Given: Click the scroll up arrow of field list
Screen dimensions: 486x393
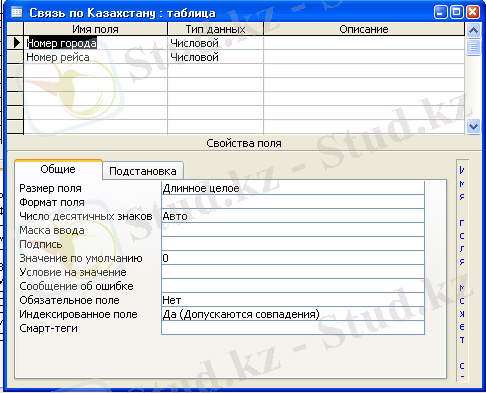Looking at the screenshot, I should point(473,30).
